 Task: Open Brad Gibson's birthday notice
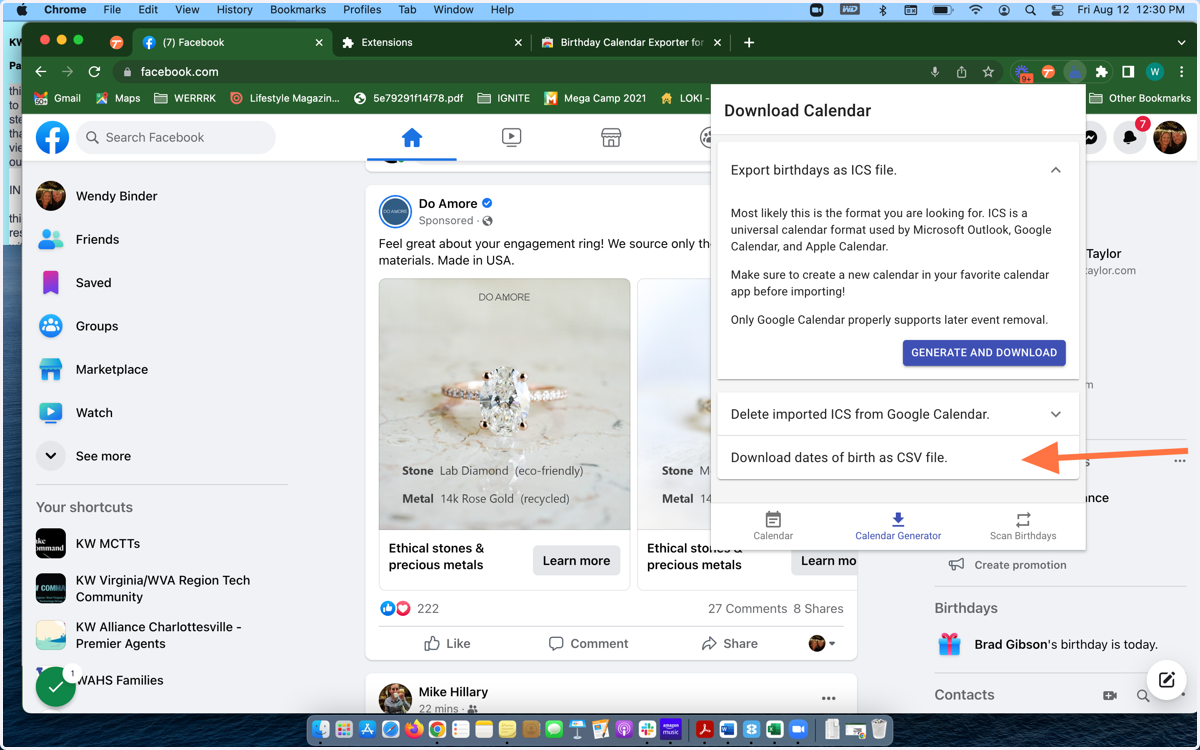click(1046, 645)
